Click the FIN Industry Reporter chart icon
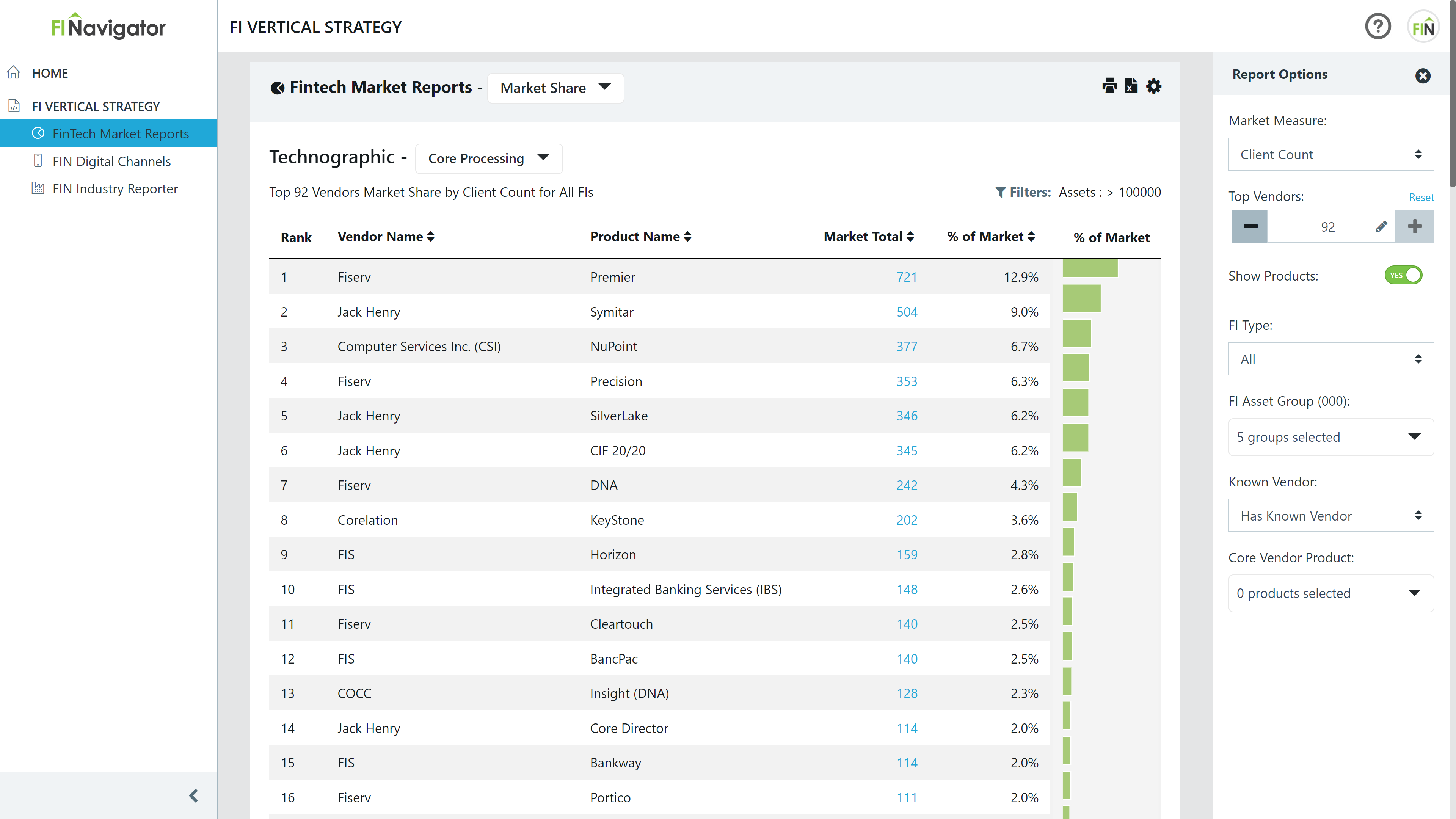The image size is (1456, 819). coord(38,188)
